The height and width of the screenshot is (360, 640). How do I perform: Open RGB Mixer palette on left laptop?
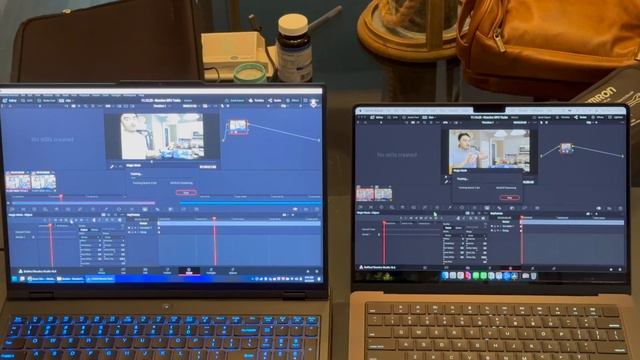point(56,209)
